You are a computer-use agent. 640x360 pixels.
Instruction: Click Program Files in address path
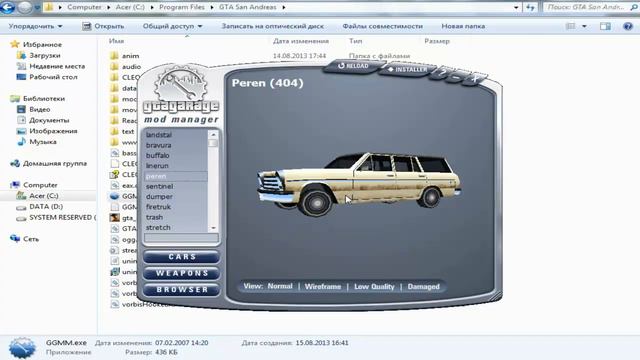pos(182,7)
